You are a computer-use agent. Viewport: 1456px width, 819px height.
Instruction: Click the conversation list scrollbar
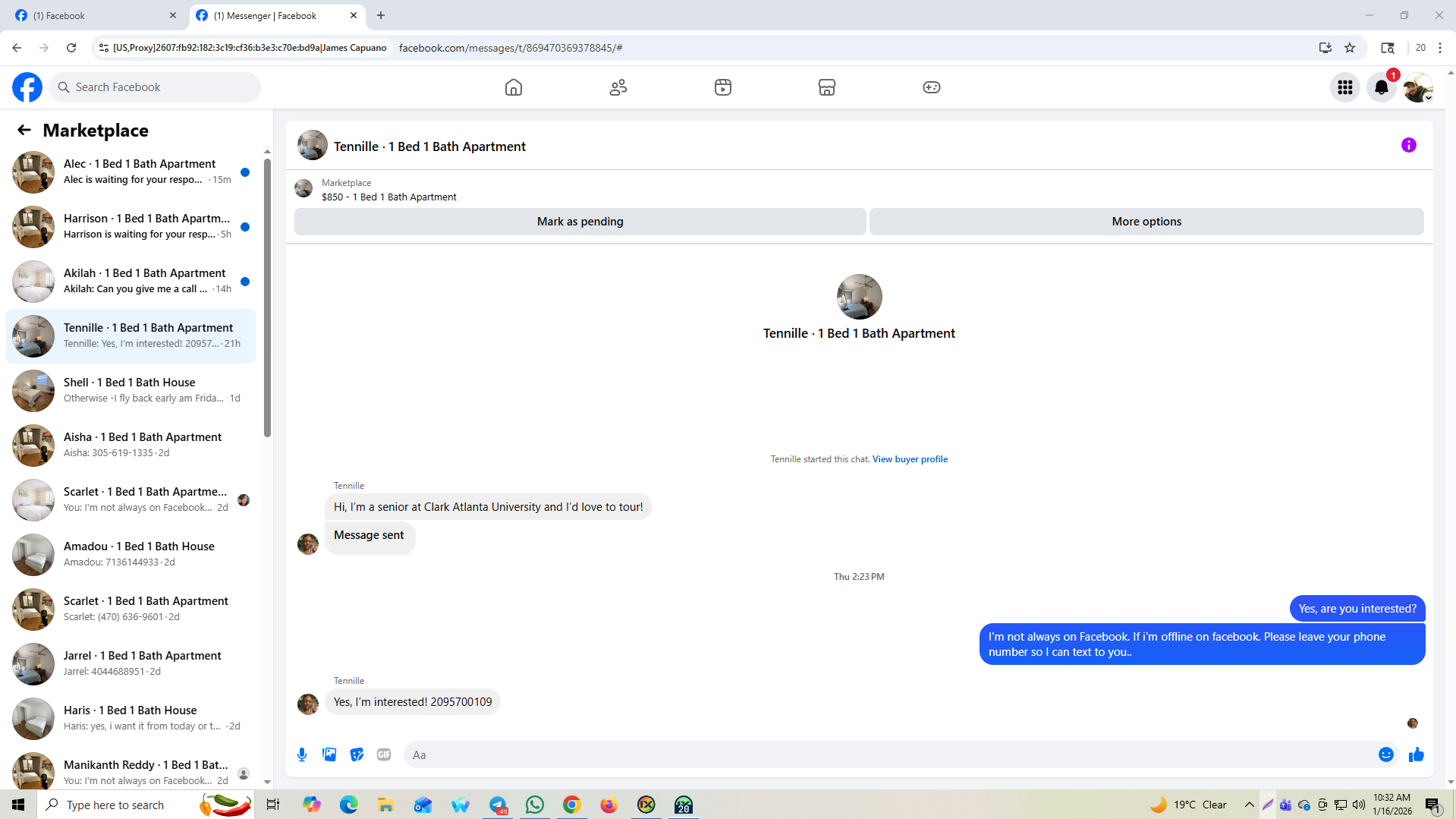(267, 296)
